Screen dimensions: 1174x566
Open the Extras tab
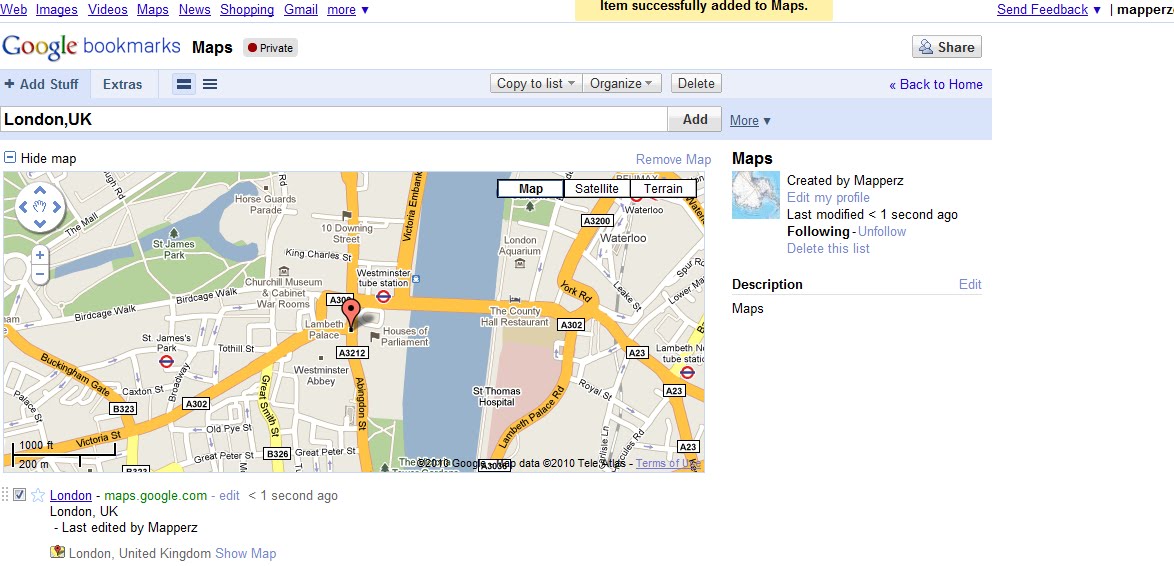click(123, 85)
